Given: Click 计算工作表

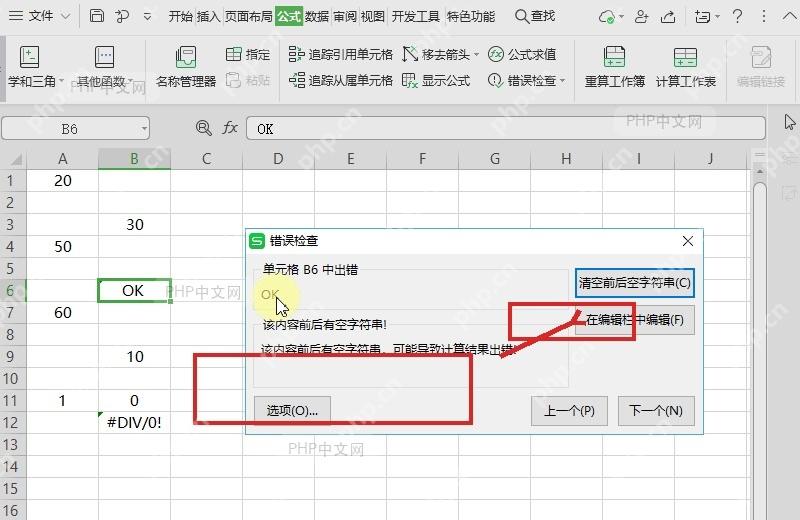Looking at the screenshot, I should pyautogui.click(x=685, y=67).
